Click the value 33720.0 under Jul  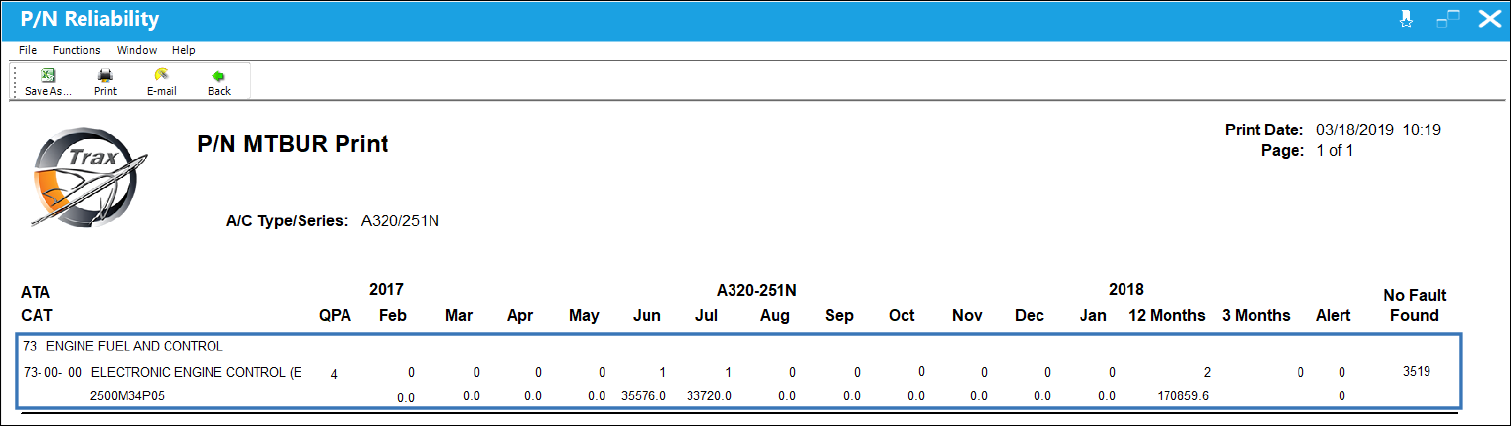point(709,396)
